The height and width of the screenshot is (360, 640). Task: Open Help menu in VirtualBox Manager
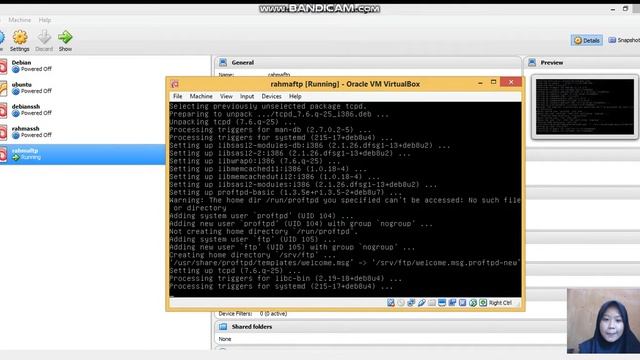coord(45,20)
